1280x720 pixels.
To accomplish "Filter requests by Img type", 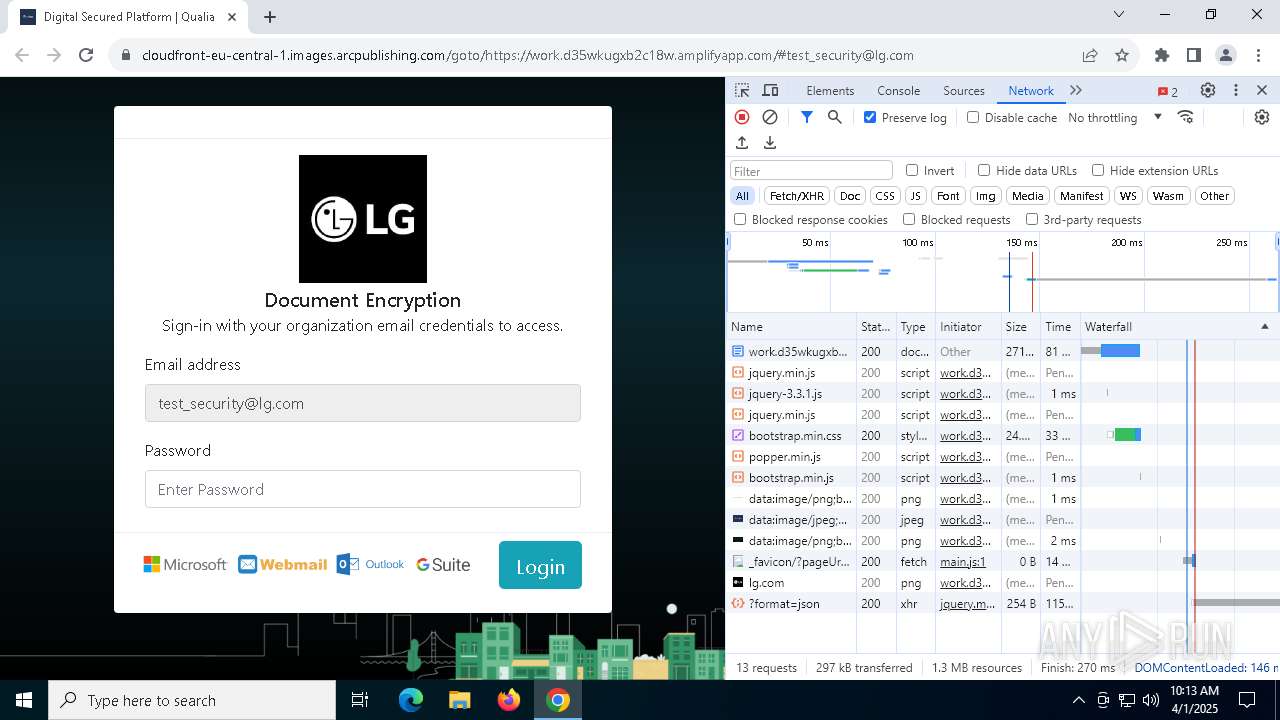I will [x=986, y=196].
